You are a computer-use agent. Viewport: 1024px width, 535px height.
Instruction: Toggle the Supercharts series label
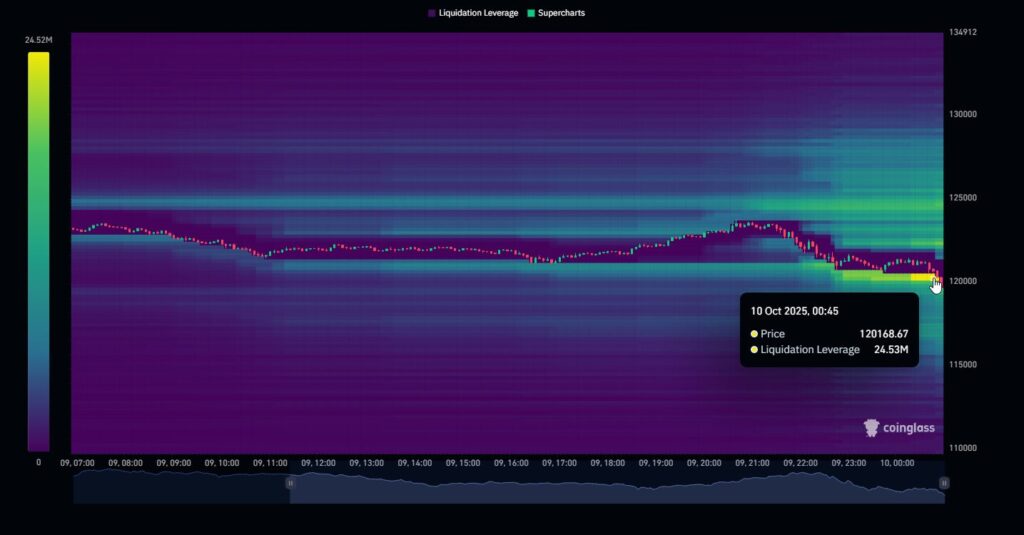point(561,13)
